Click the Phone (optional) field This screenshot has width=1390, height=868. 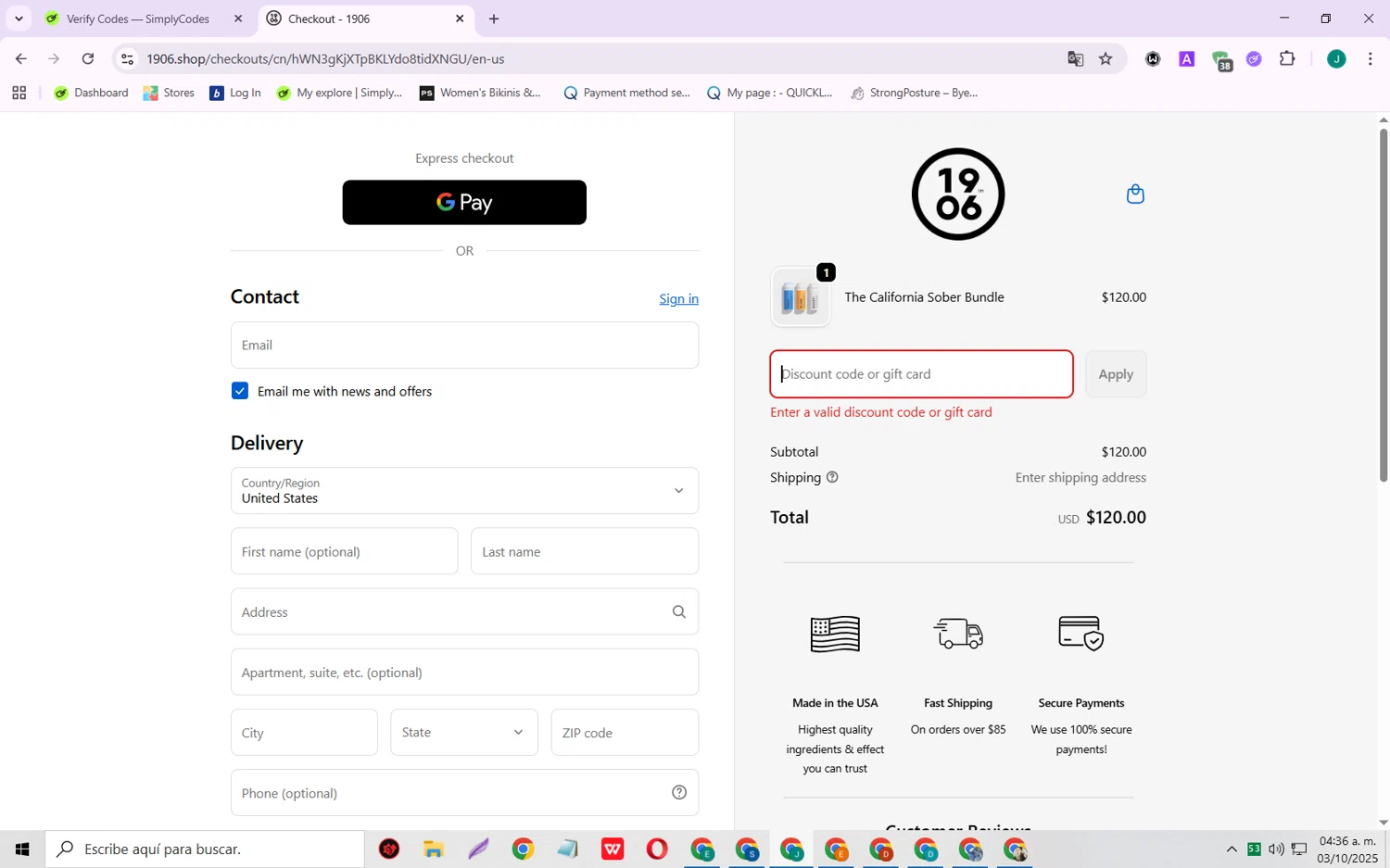(x=464, y=792)
